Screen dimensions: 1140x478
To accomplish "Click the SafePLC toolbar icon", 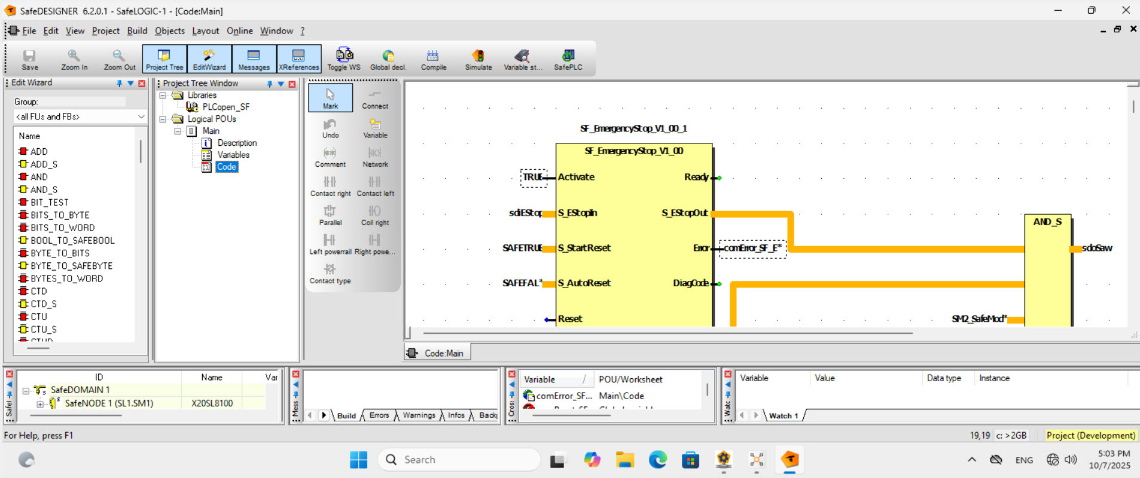I will 568,59.
